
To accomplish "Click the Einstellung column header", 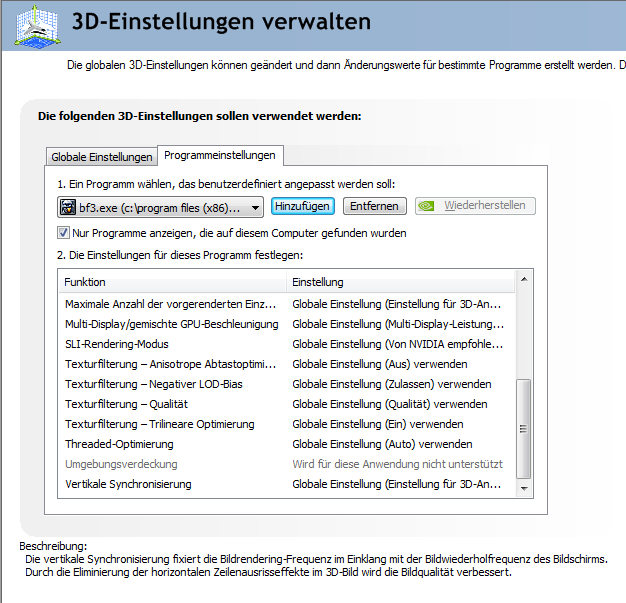I will (400, 282).
